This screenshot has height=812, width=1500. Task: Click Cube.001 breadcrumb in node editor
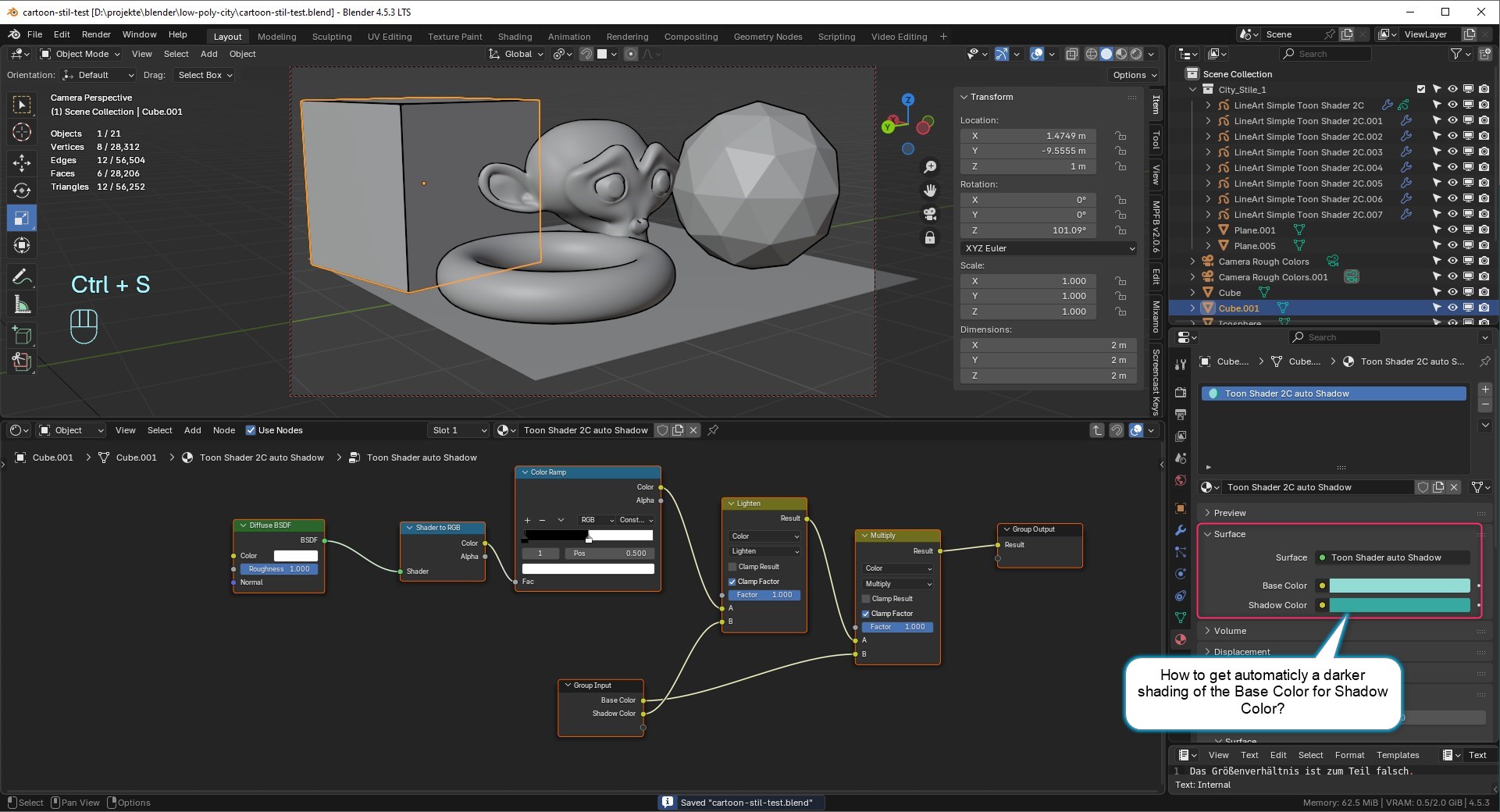coord(53,458)
